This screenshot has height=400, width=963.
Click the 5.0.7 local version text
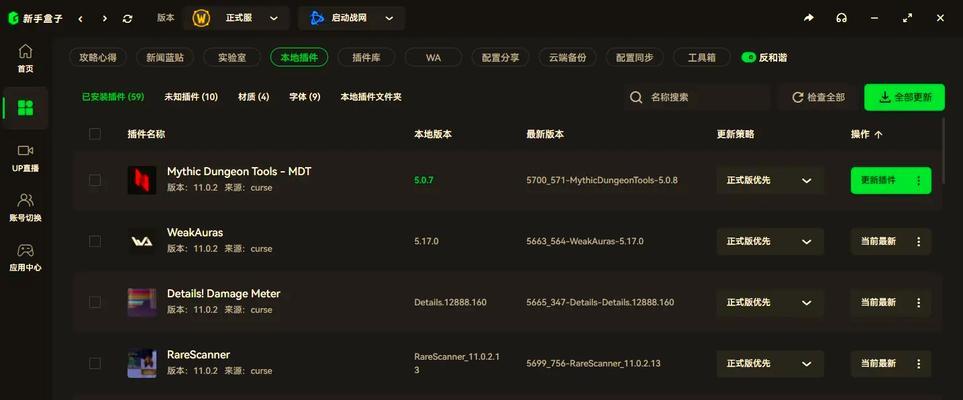tap(424, 181)
